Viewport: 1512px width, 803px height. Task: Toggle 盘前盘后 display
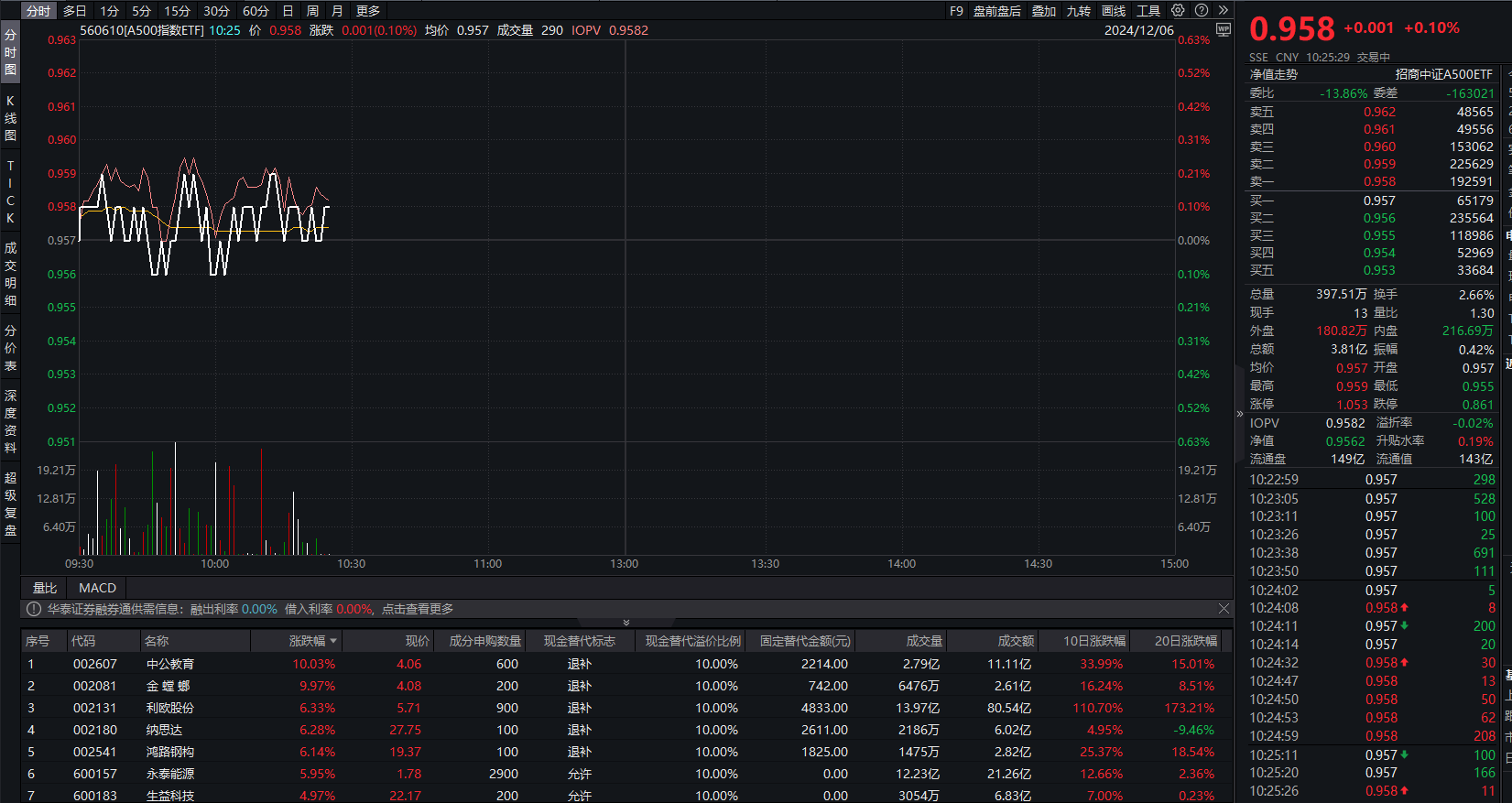click(x=996, y=11)
